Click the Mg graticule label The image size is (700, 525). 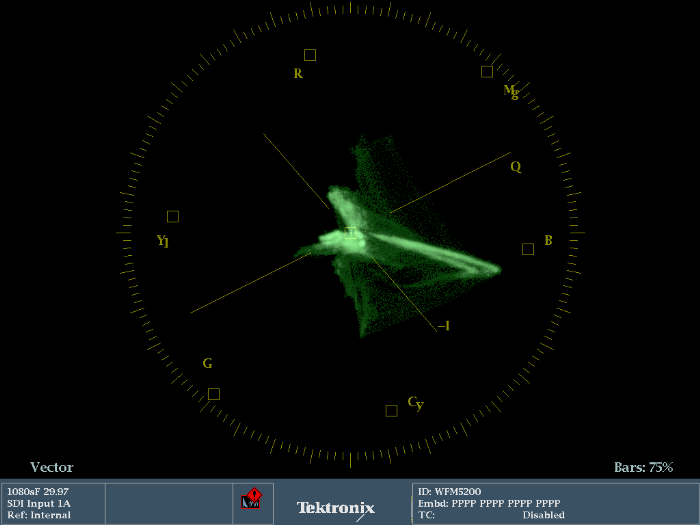(x=511, y=92)
